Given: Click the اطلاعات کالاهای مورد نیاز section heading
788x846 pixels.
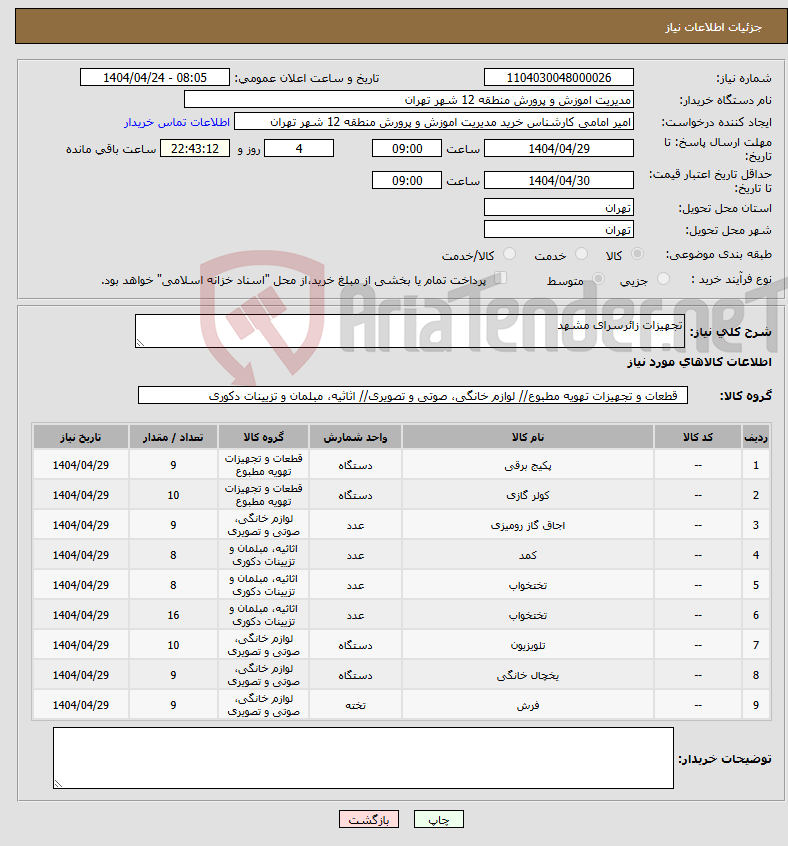Looking at the screenshot, I should [x=700, y=361].
